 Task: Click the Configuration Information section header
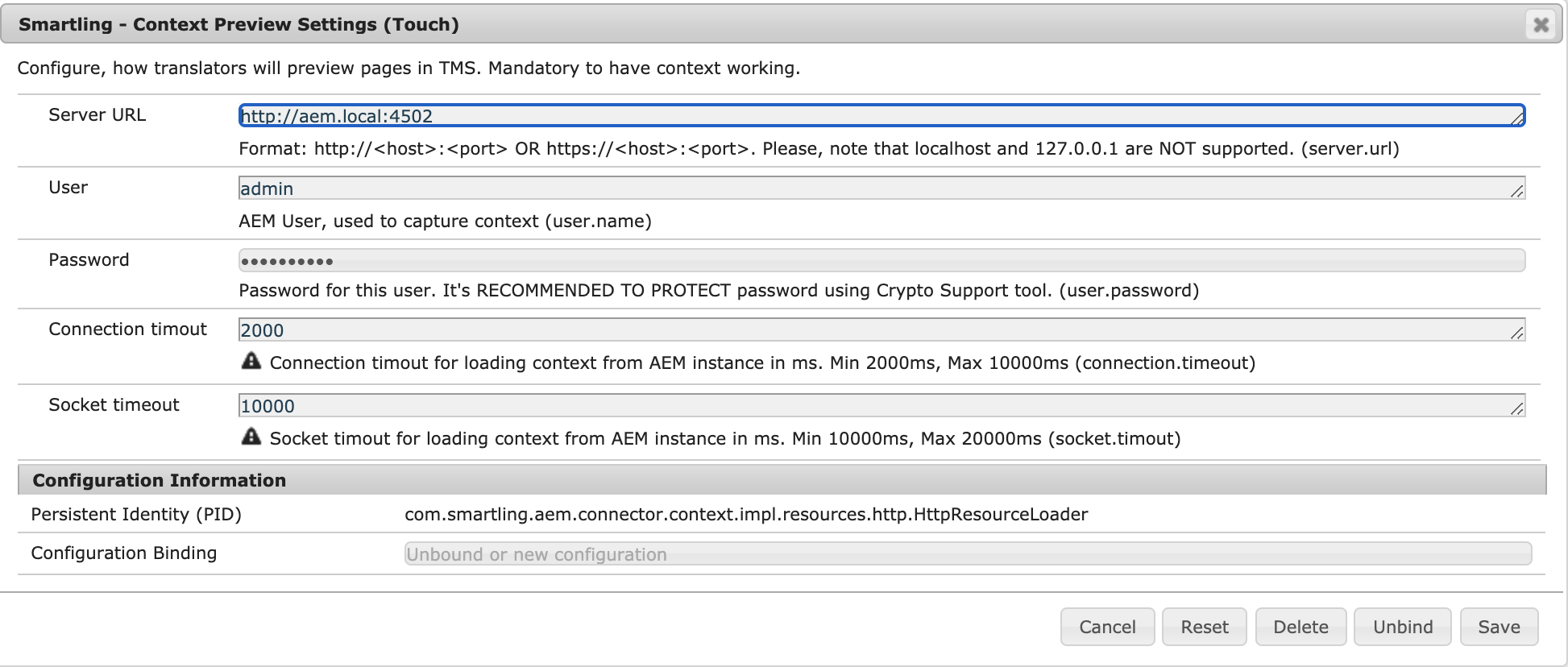tap(782, 480)
